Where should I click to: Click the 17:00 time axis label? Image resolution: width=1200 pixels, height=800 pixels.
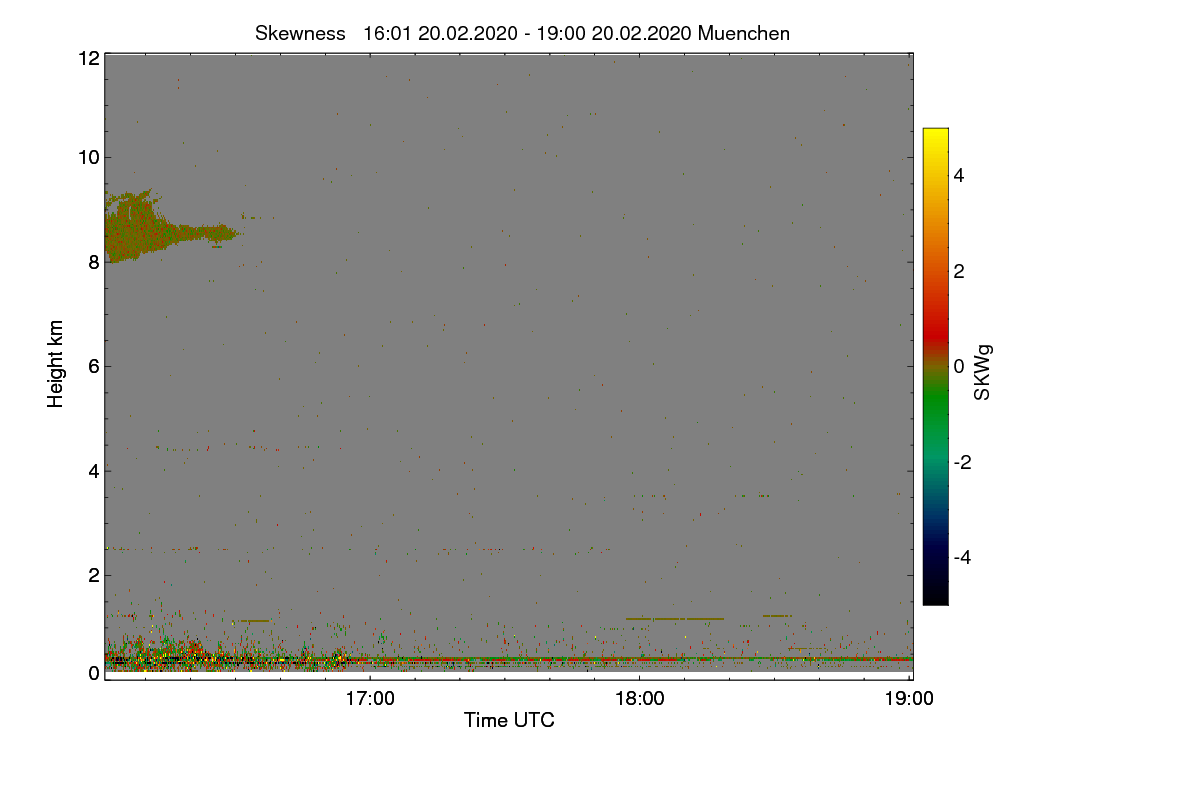click(370, 699)
